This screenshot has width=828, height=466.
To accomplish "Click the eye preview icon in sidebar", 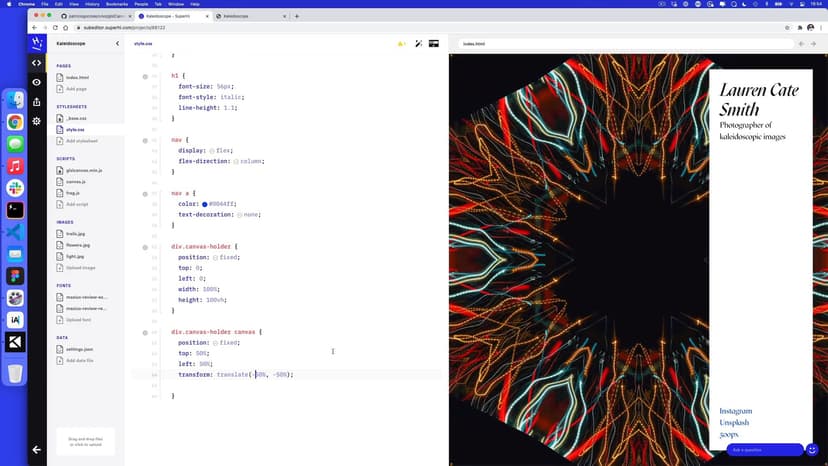I will [37, 82].
